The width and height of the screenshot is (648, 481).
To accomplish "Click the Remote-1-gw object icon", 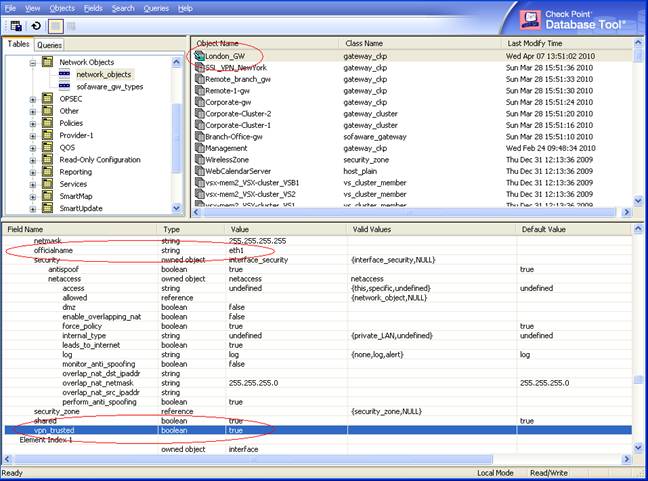I will tap(200, 90).
